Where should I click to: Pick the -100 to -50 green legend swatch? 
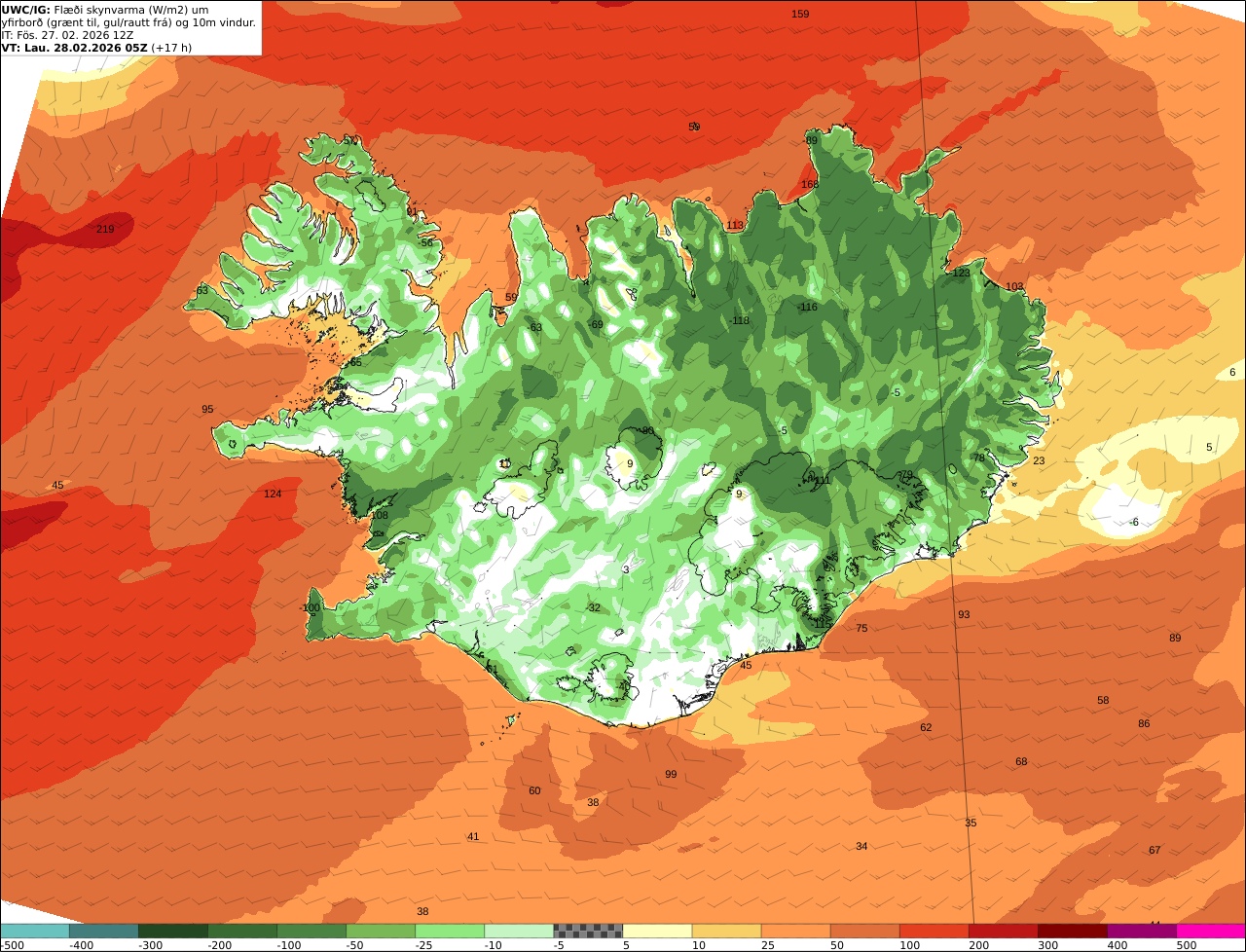pos(311,931)
